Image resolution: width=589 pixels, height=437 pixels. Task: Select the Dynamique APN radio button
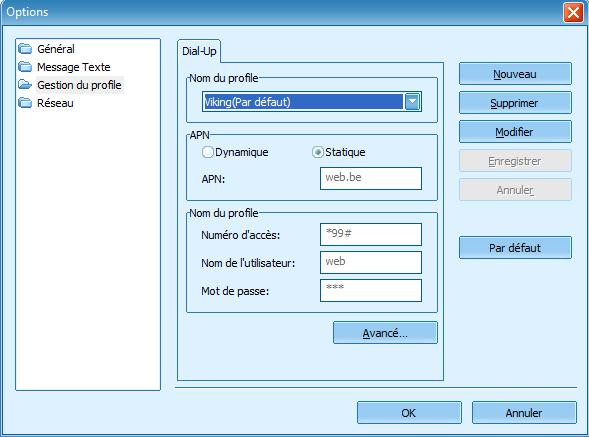tap(207, 152)
